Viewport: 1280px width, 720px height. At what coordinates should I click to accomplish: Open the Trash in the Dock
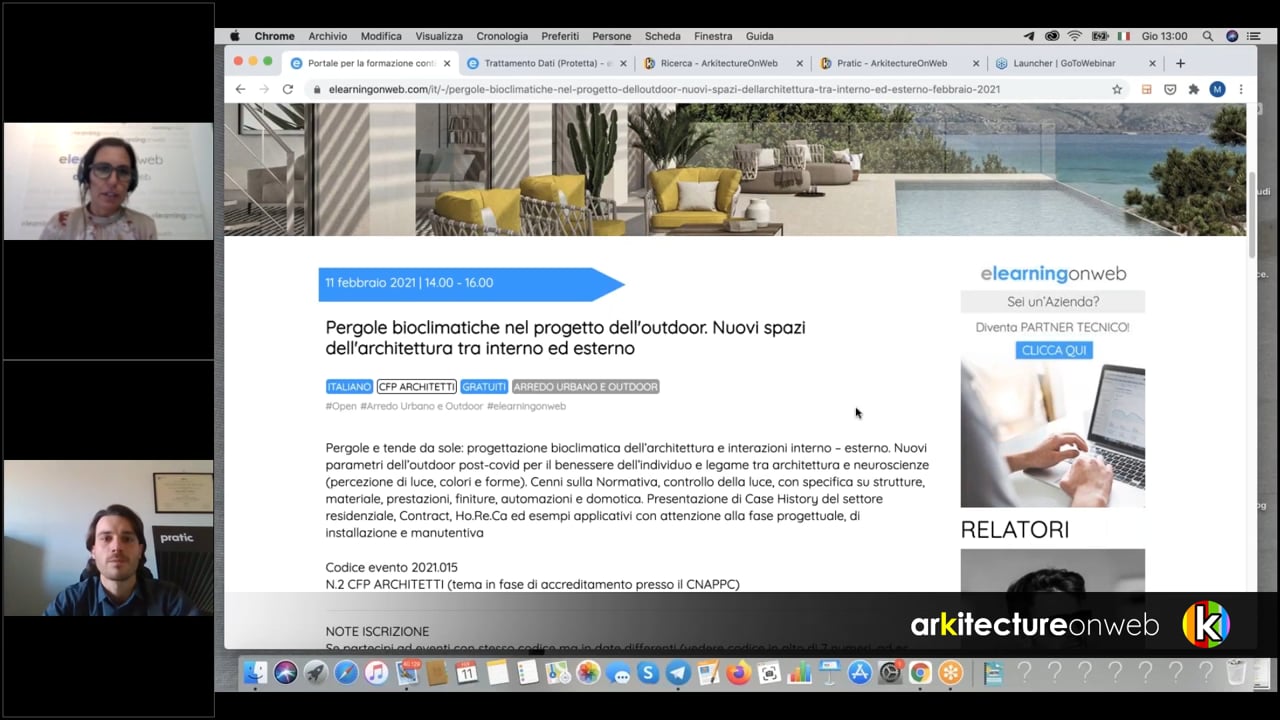[1236, 673]
